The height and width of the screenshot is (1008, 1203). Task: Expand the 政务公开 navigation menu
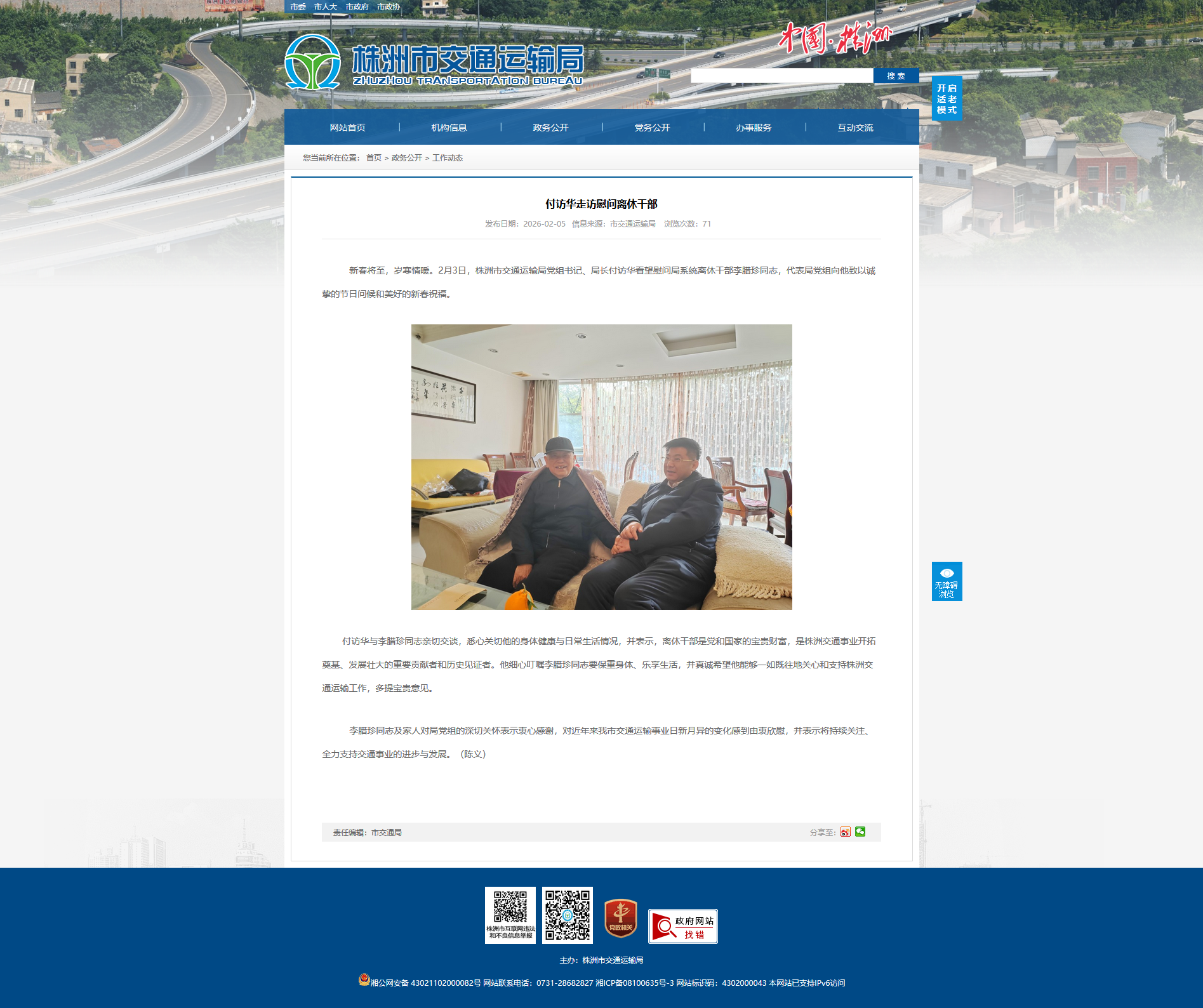[x=550, y=128]
